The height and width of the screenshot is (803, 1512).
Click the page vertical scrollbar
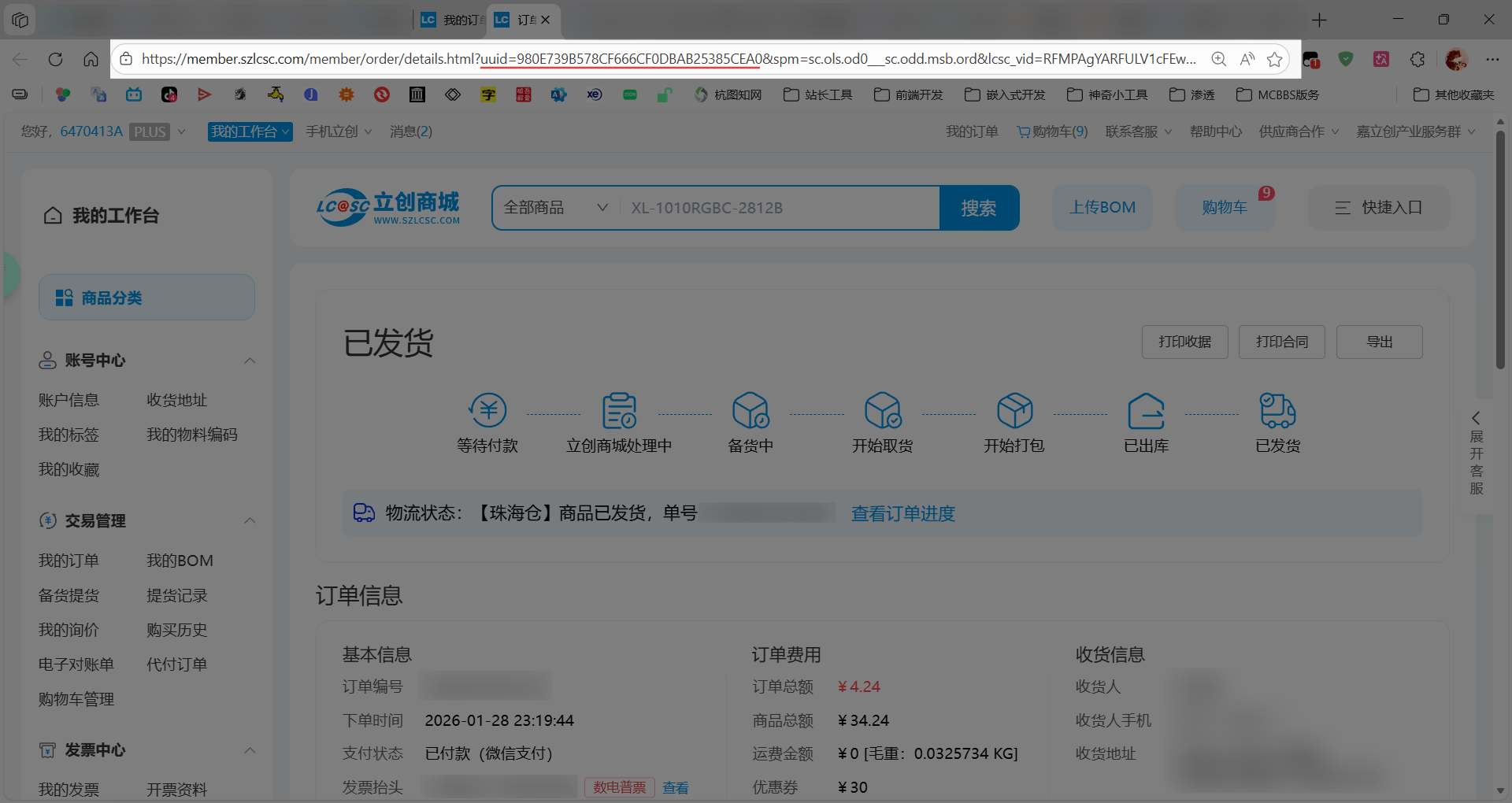pyautogui.click(x=1500, y=252)
